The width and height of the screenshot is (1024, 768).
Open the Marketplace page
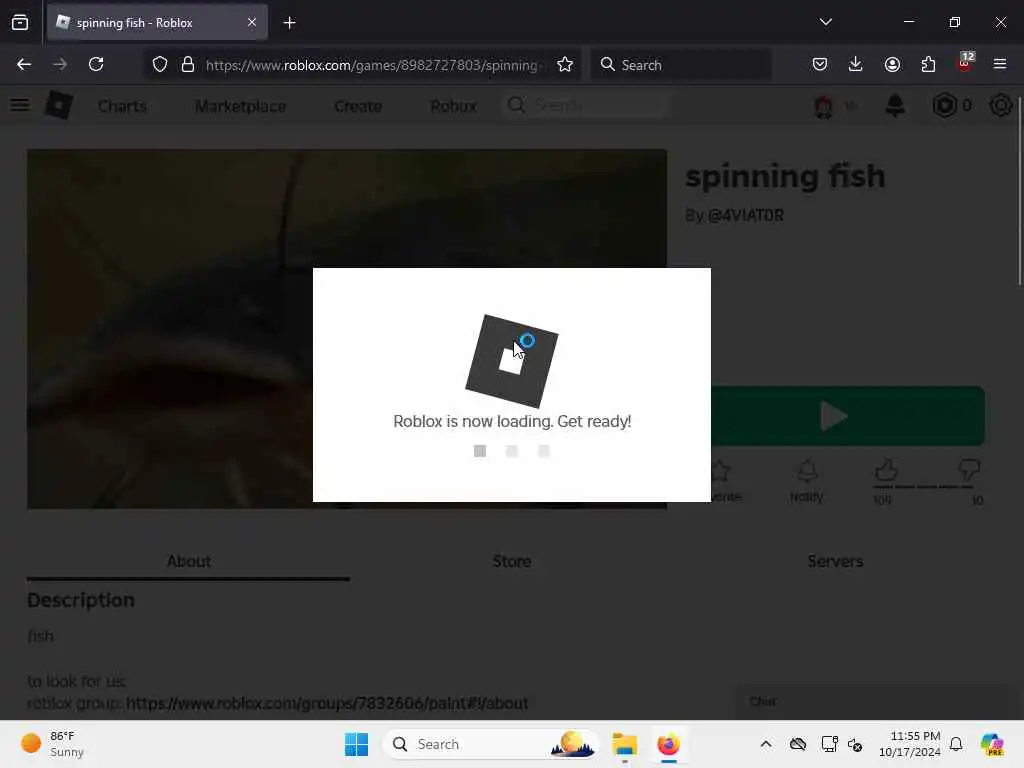click(x=240, y=106)
